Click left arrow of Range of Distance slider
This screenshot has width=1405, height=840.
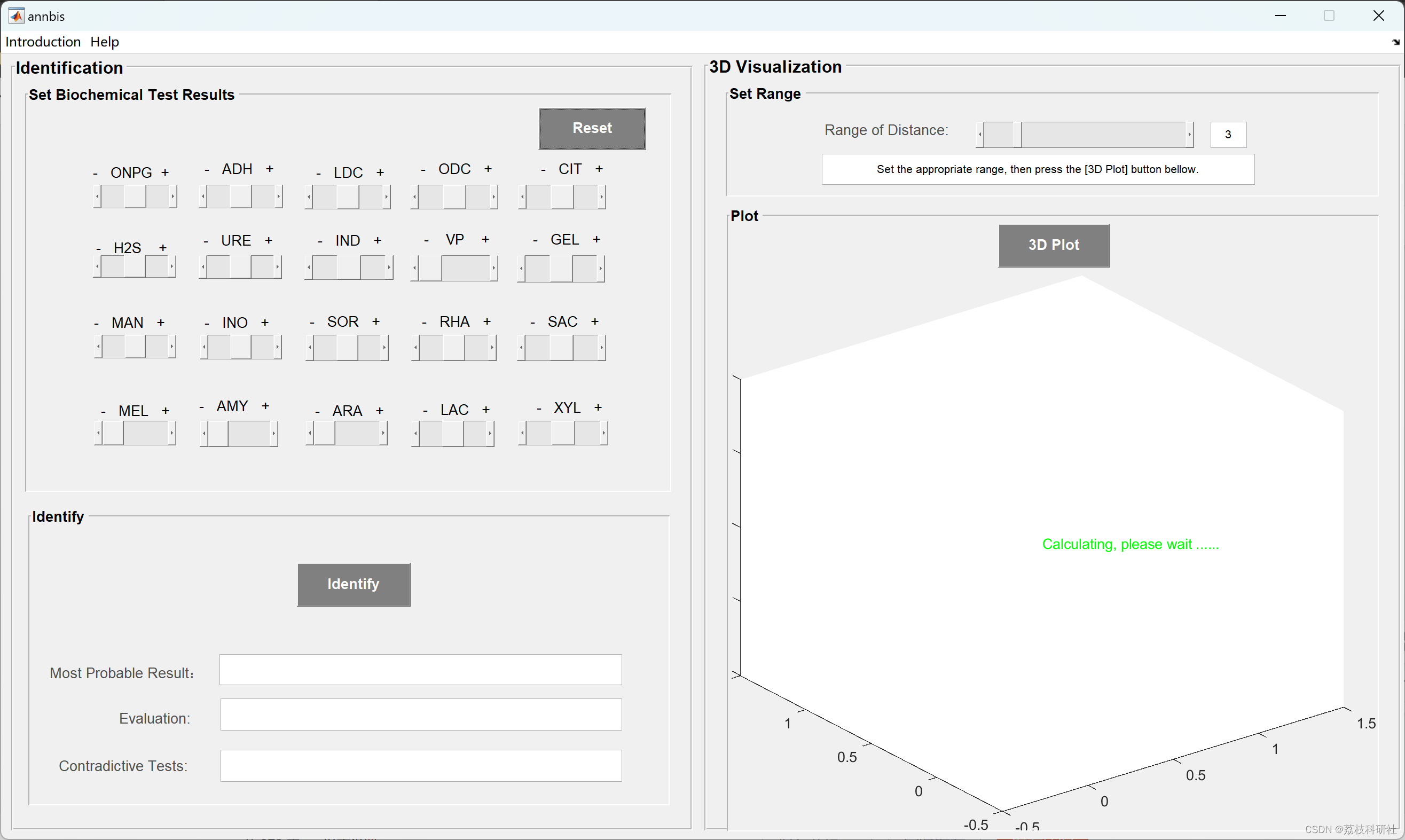[980, 135]
